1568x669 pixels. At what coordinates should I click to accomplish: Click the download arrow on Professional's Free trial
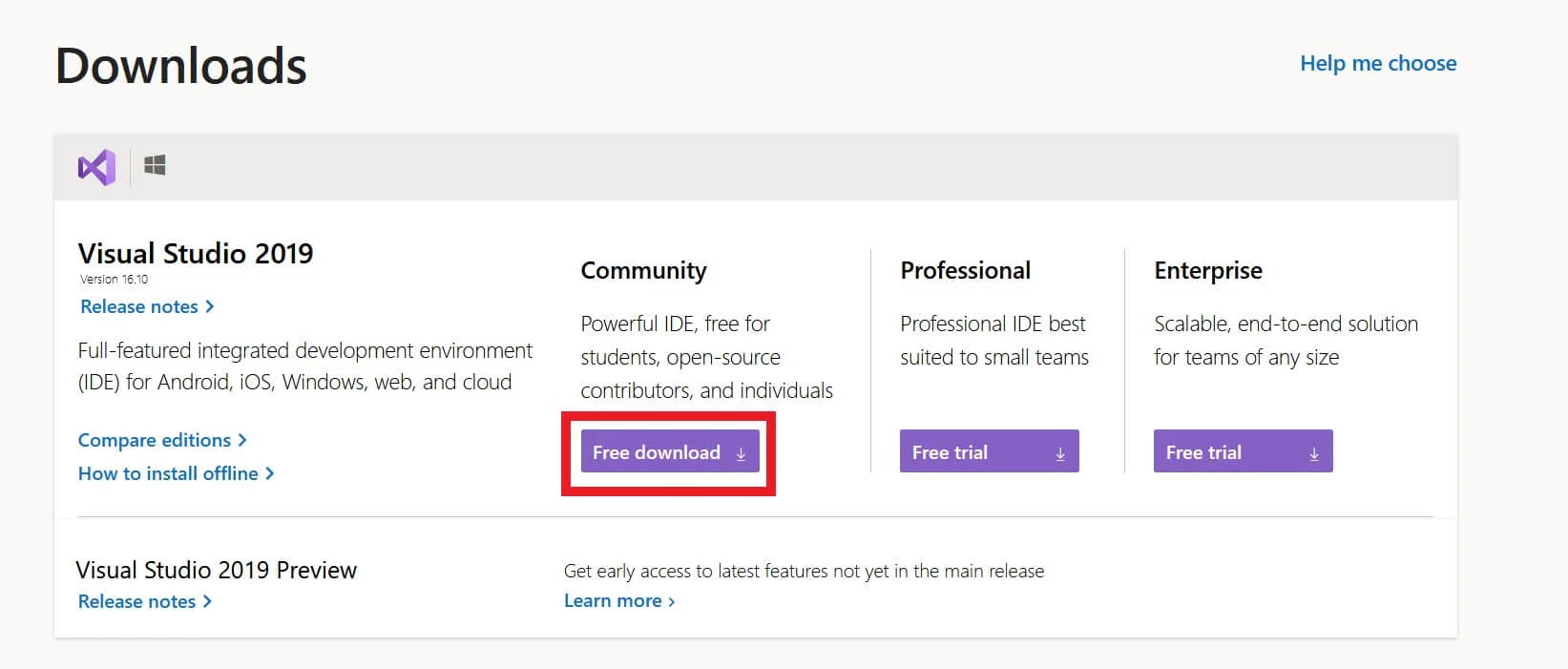tap(1059, 454)
